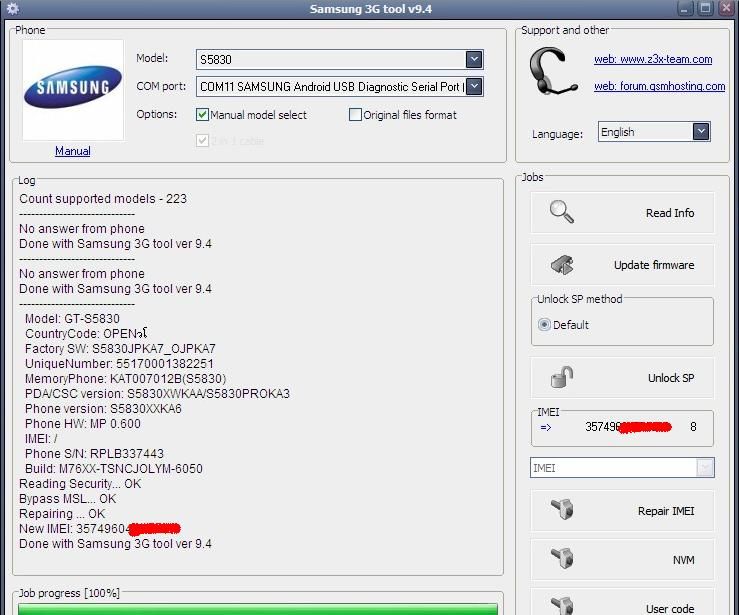Click the NVM tool icon

click(562, 558)
